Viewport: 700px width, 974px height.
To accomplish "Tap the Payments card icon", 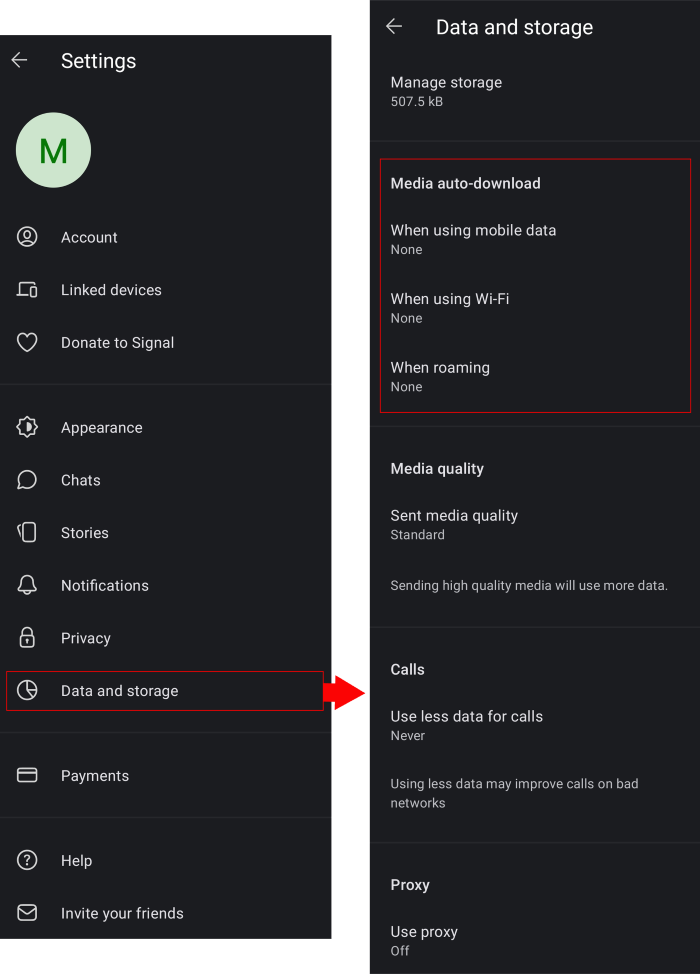I will (27, 776).
